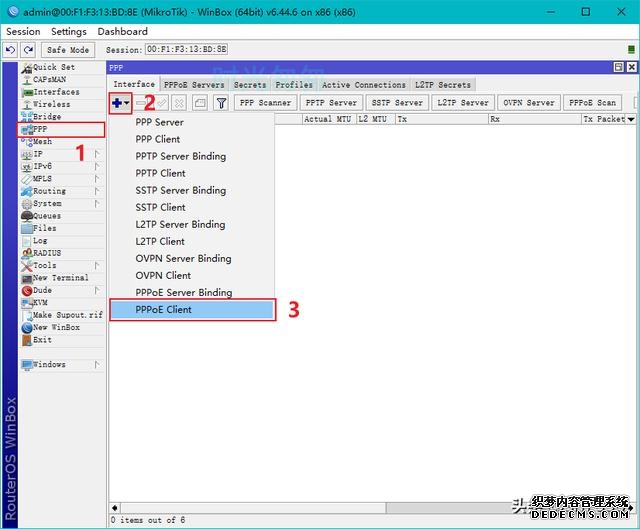Image resolution: width=640 pixels, height=529 pixels.
Task: Click SSTP Server button
Action: point(397,103)
